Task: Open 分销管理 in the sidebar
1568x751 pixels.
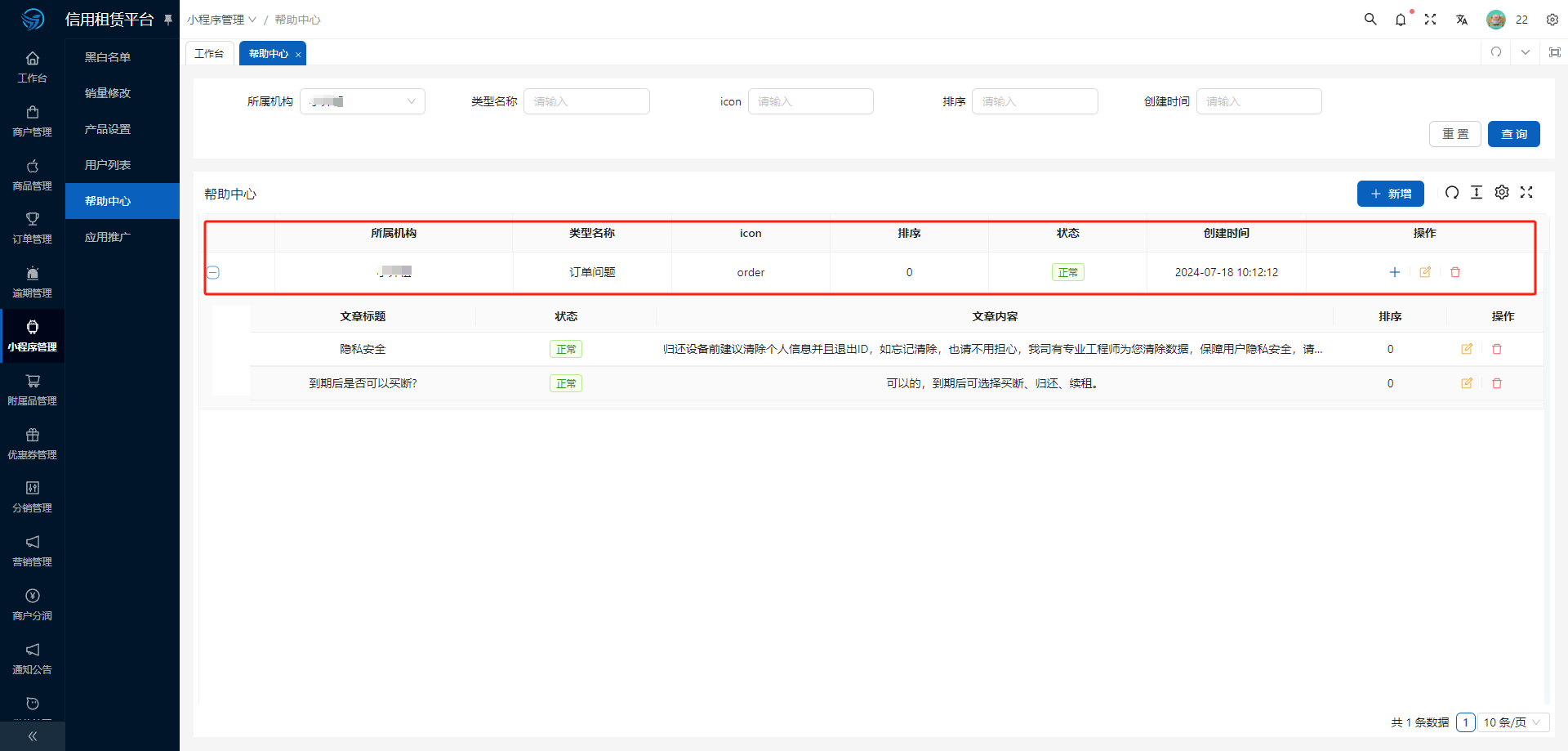Action: 33,497
